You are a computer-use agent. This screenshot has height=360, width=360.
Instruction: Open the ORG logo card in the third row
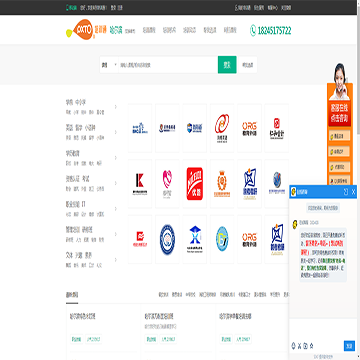(249, 239)
